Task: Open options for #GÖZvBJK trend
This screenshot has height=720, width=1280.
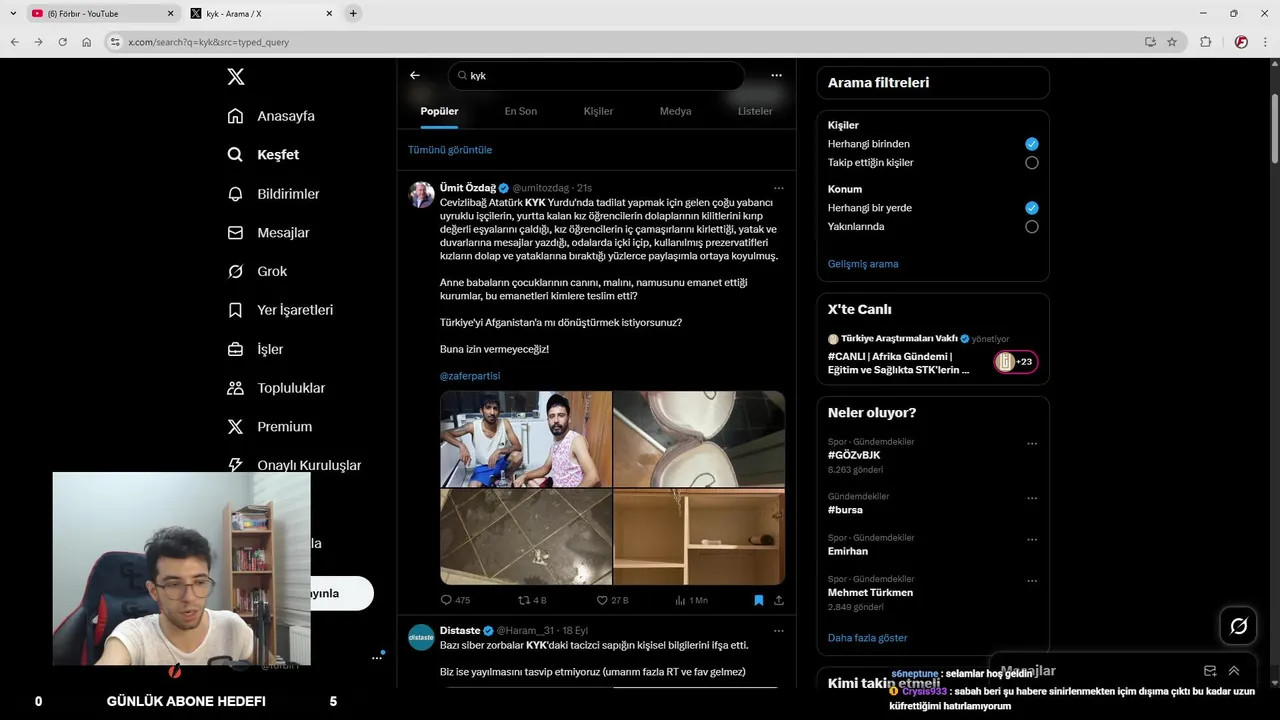Action: (x=1032, y=443)
